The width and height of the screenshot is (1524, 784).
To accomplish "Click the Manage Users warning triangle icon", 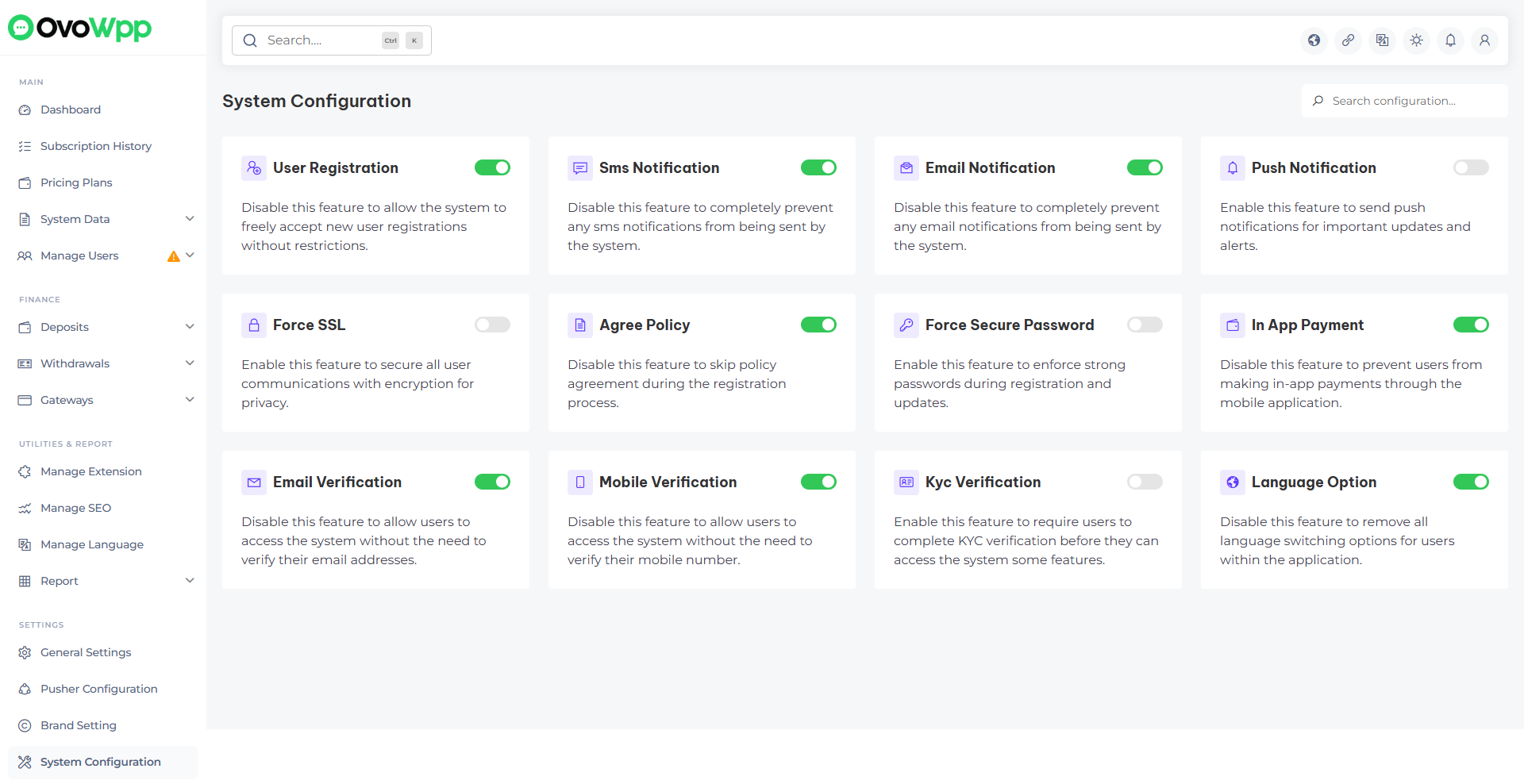I will 173,256.
